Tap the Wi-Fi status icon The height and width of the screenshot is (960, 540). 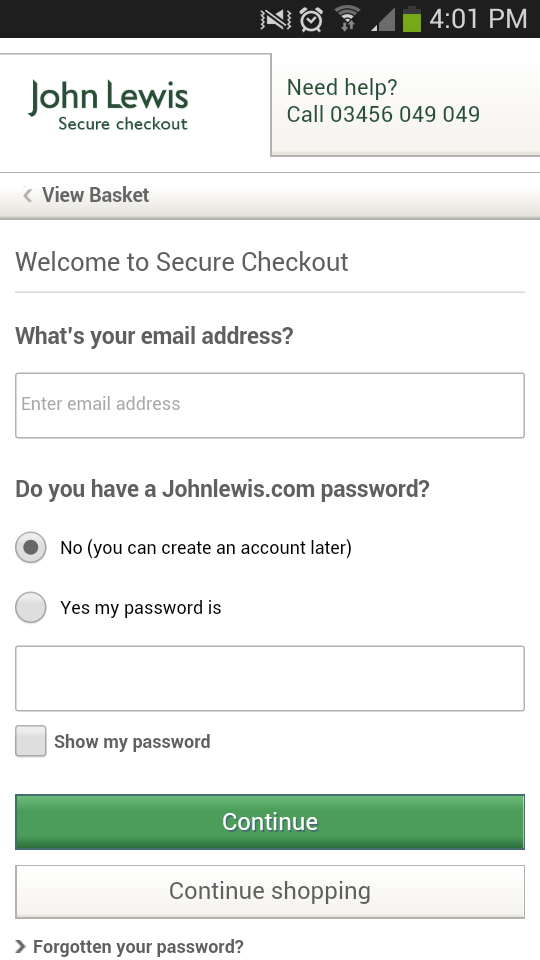[x=347, y=19]
